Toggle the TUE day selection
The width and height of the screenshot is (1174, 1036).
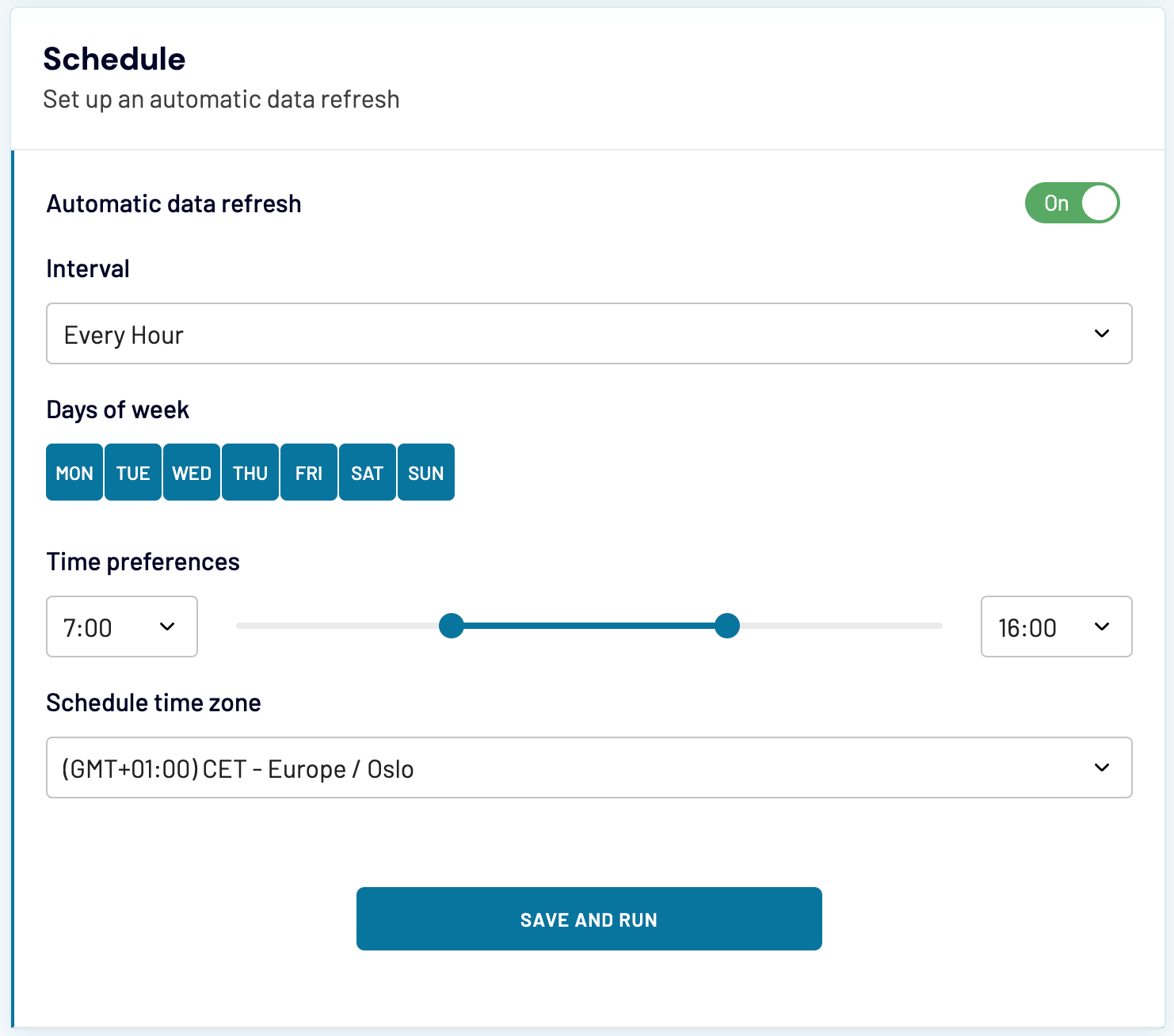[x=132, y=472]
